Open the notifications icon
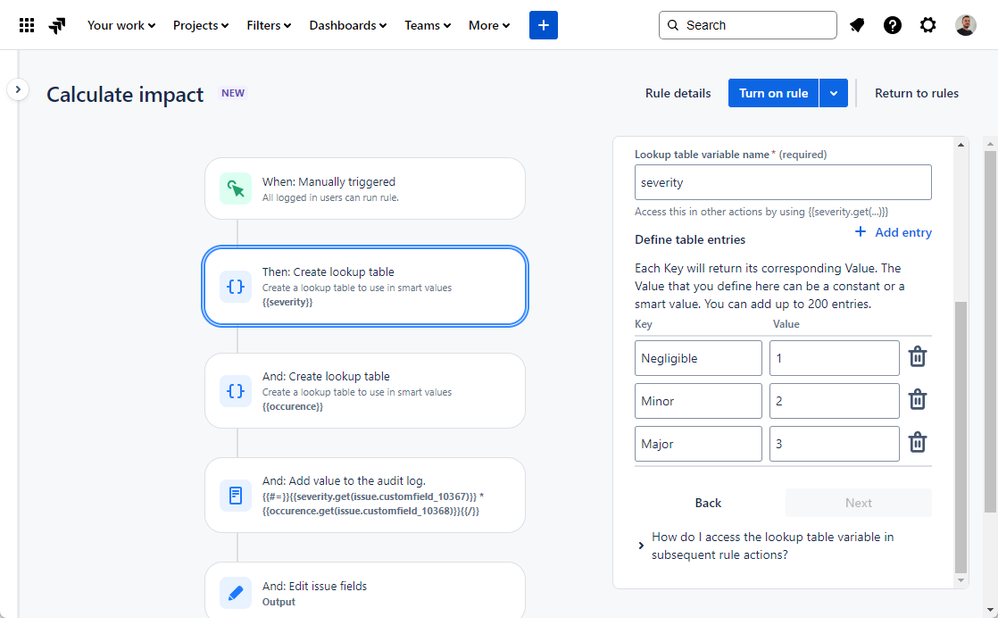 coord(857,25)
